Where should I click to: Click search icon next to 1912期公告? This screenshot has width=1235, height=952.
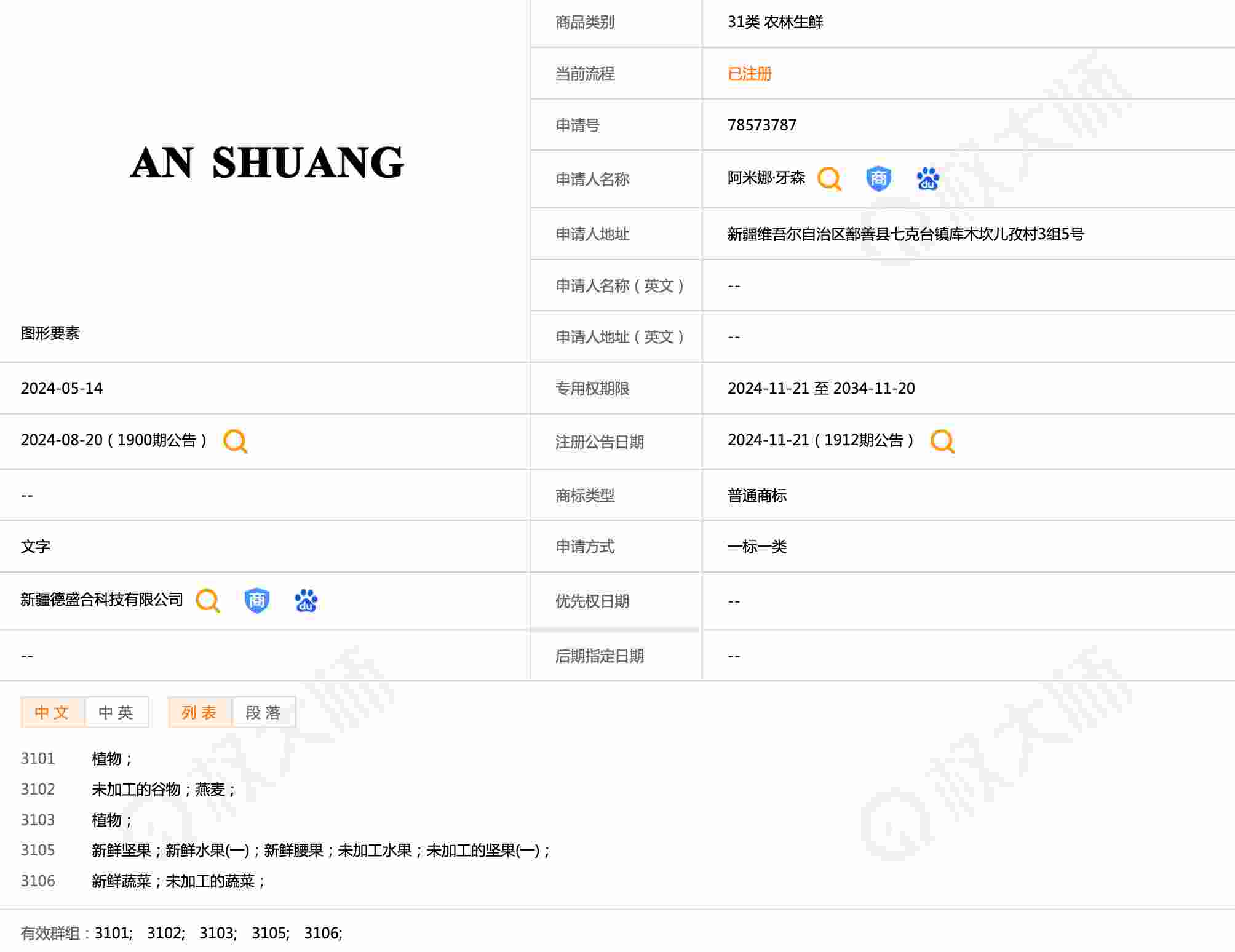click(942, 441)
